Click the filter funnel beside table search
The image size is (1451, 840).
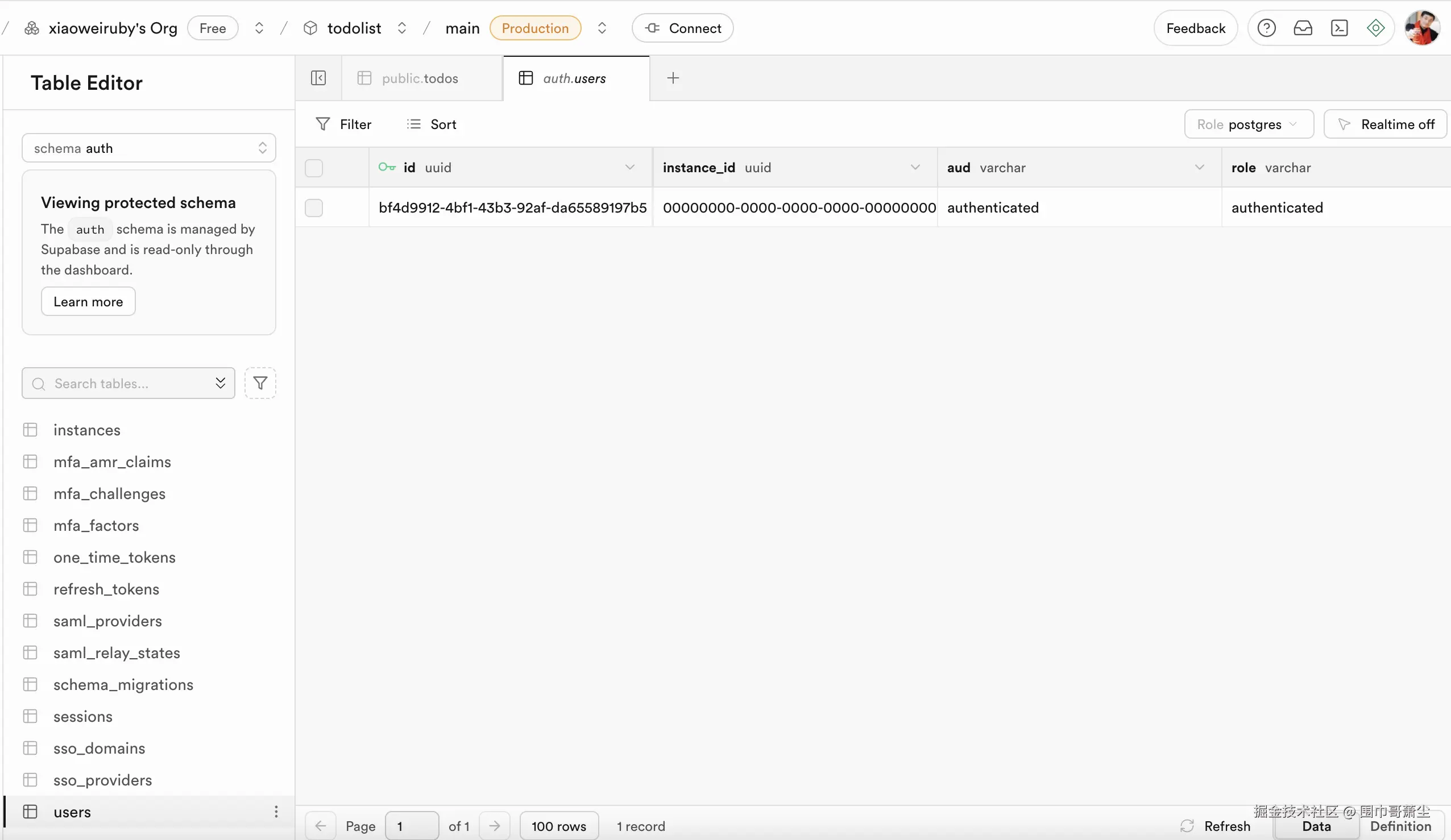click(260, 383)
